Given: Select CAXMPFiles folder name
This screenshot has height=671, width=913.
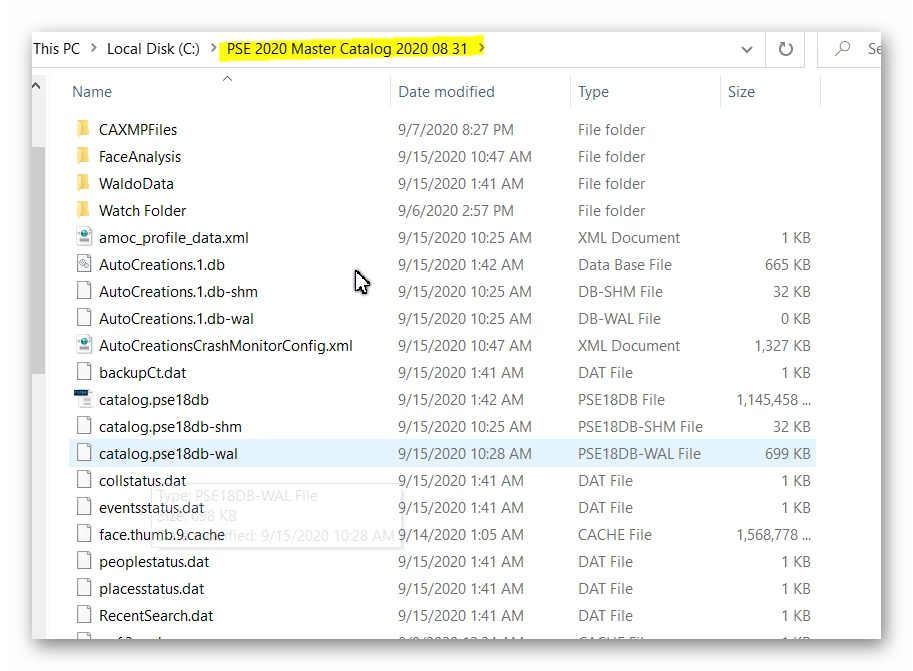Looking at the screenshot, I should [138, 130].
